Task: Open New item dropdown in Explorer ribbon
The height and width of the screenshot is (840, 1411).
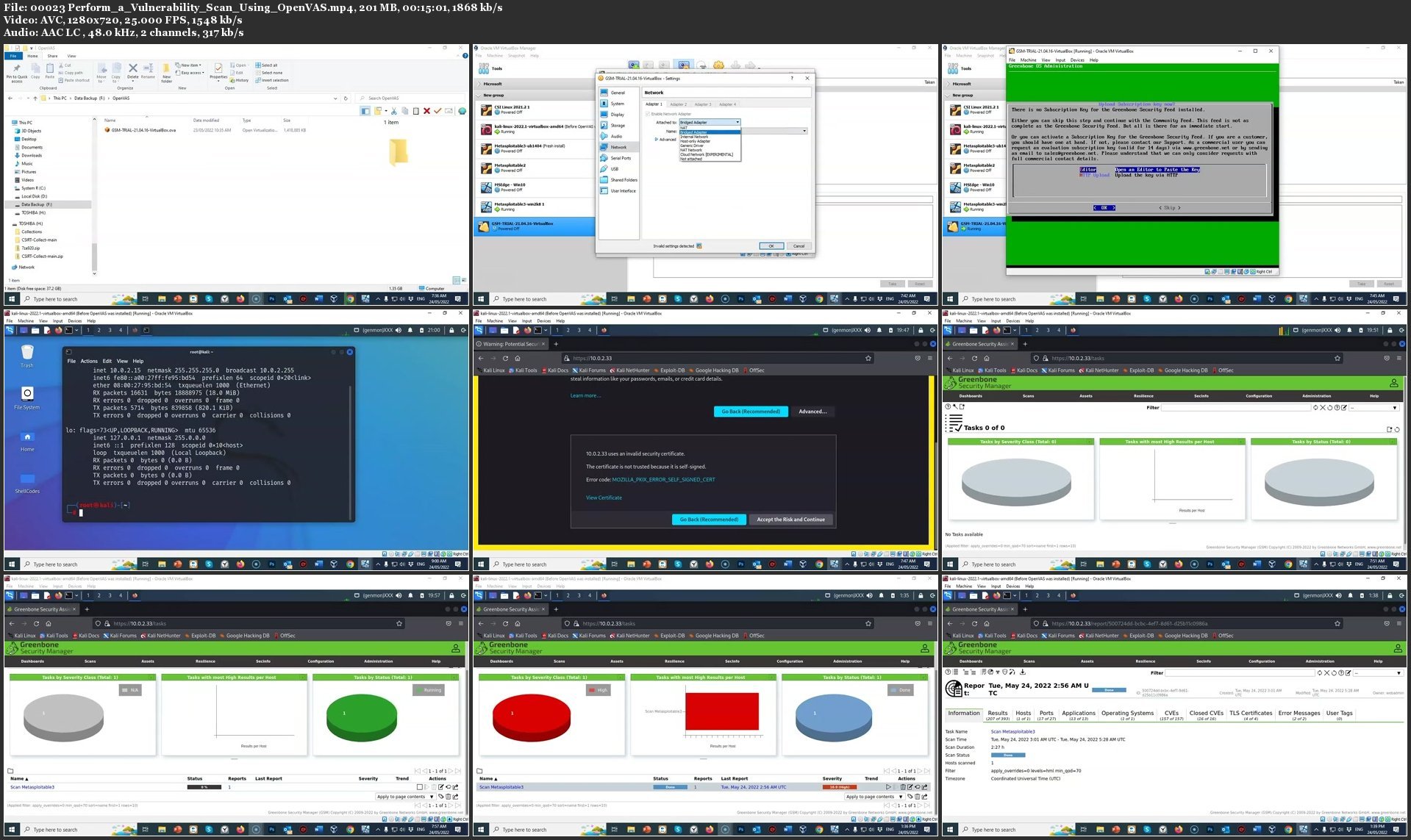Action: [x=190, y=65]
